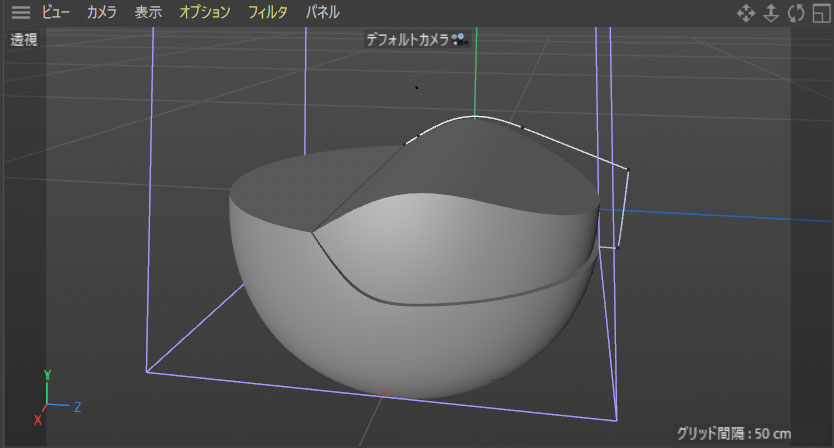Click the camera icon beside デフォルトカメラ
This screenshot has height=448, width=834.
[x=459, y=40]
